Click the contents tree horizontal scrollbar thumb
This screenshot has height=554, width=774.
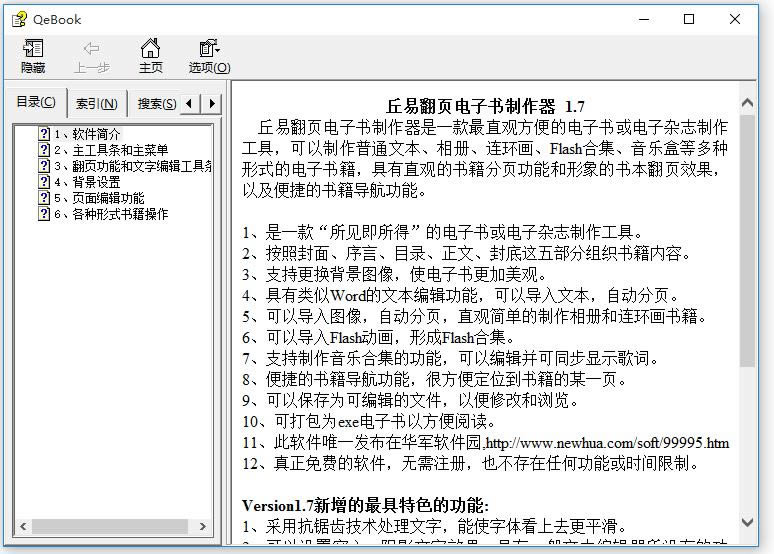click(110, 526)
